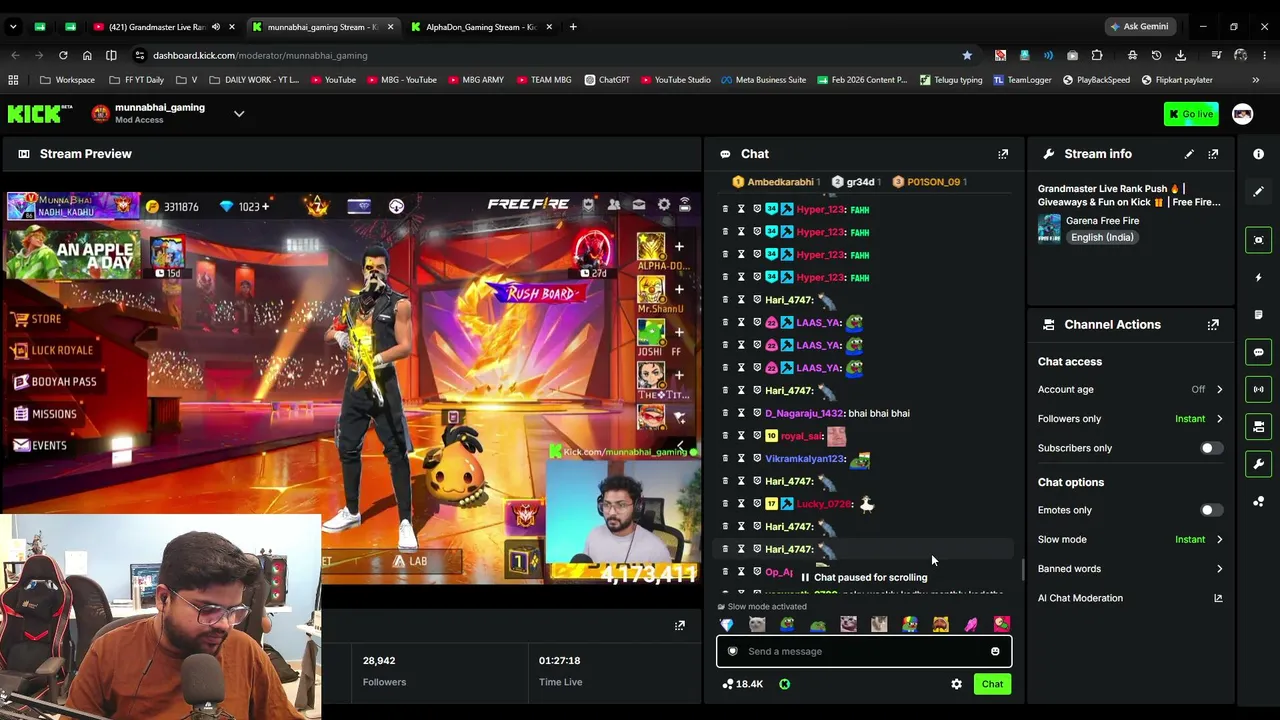1280x720 pixels.
Task: Select the English (India) language tag
Action: pos(1101,238)
